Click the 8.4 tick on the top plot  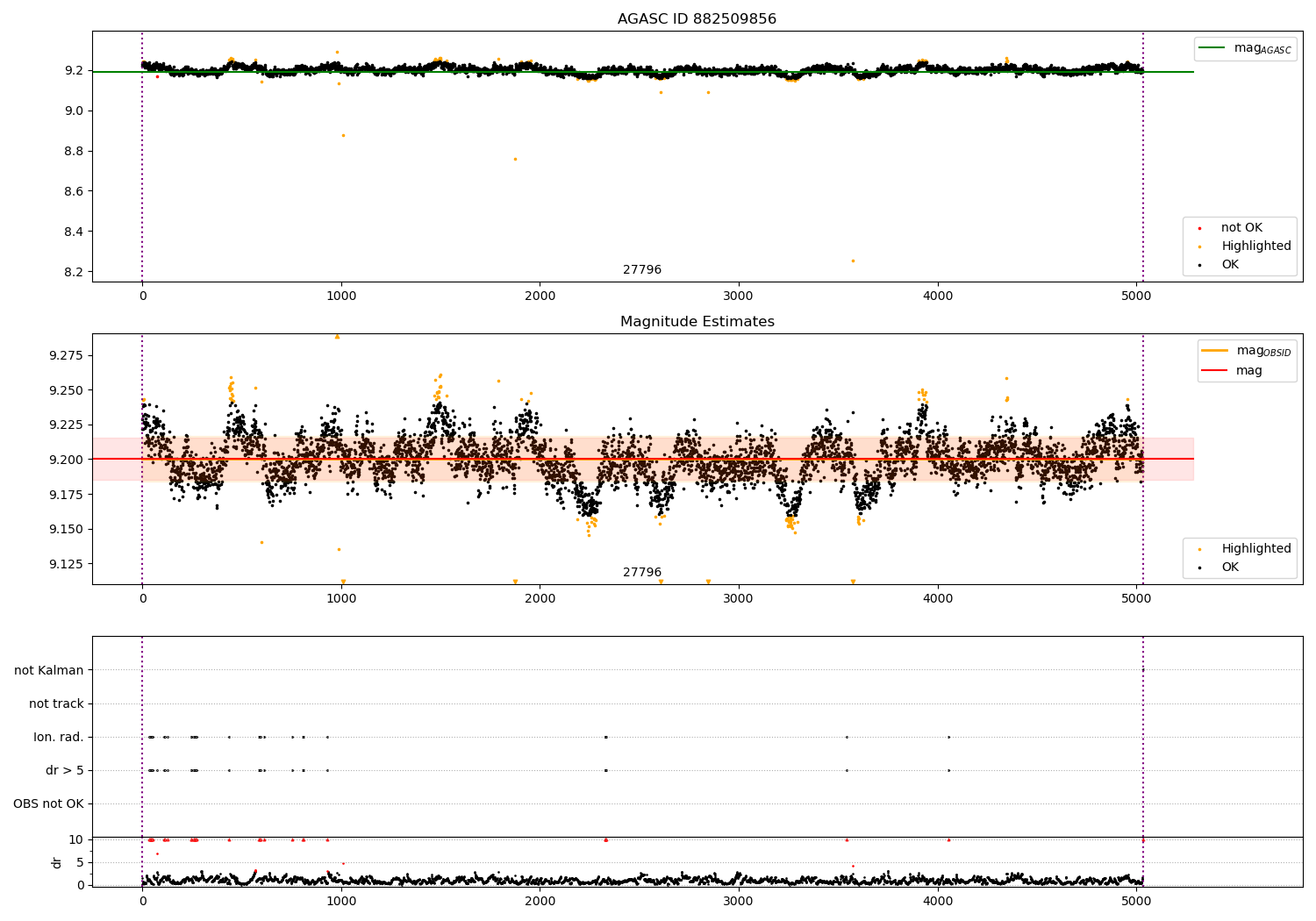coord(74,232)
